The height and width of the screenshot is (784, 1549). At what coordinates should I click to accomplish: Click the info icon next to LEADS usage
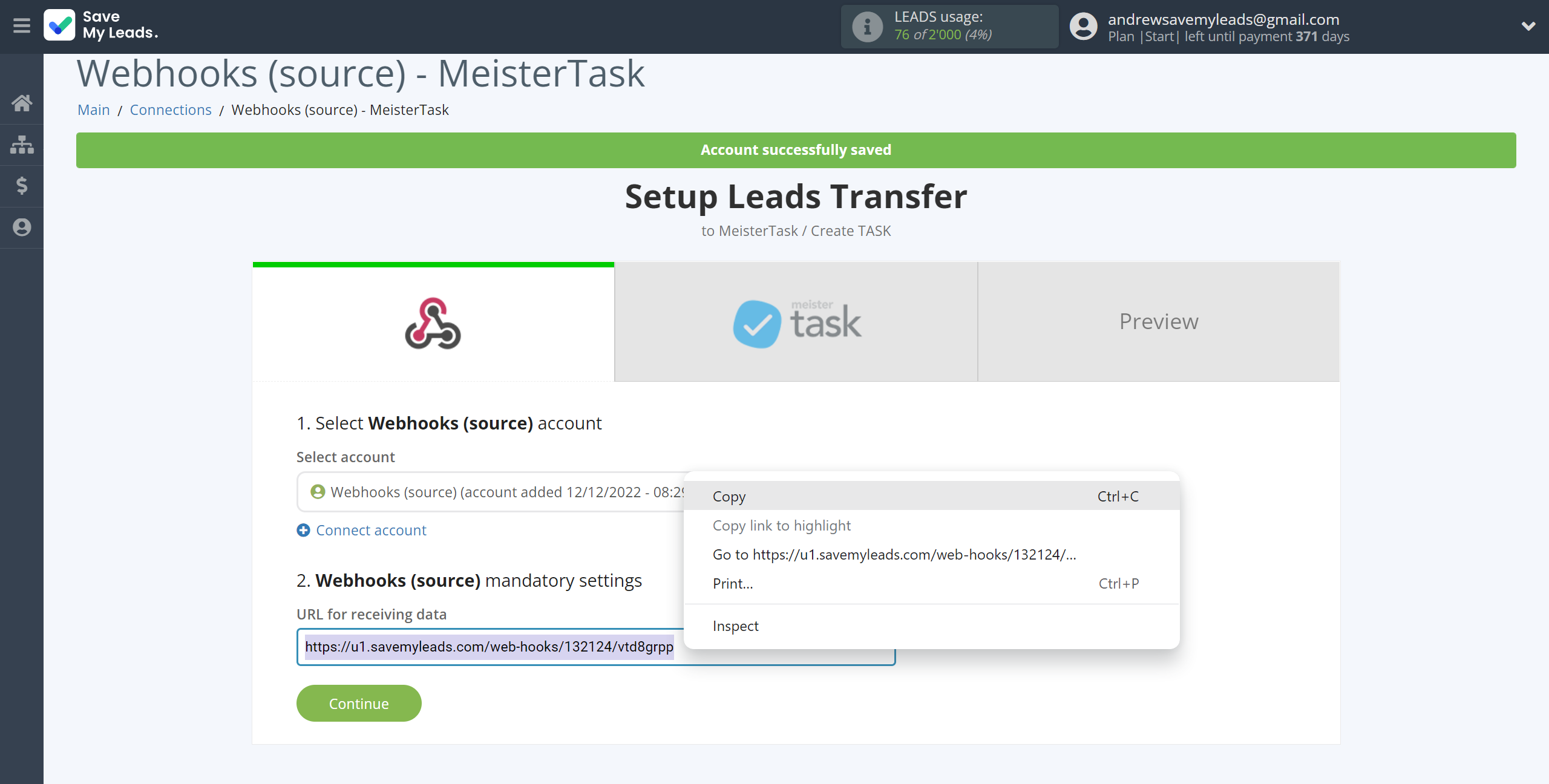[x=866, y=26]
